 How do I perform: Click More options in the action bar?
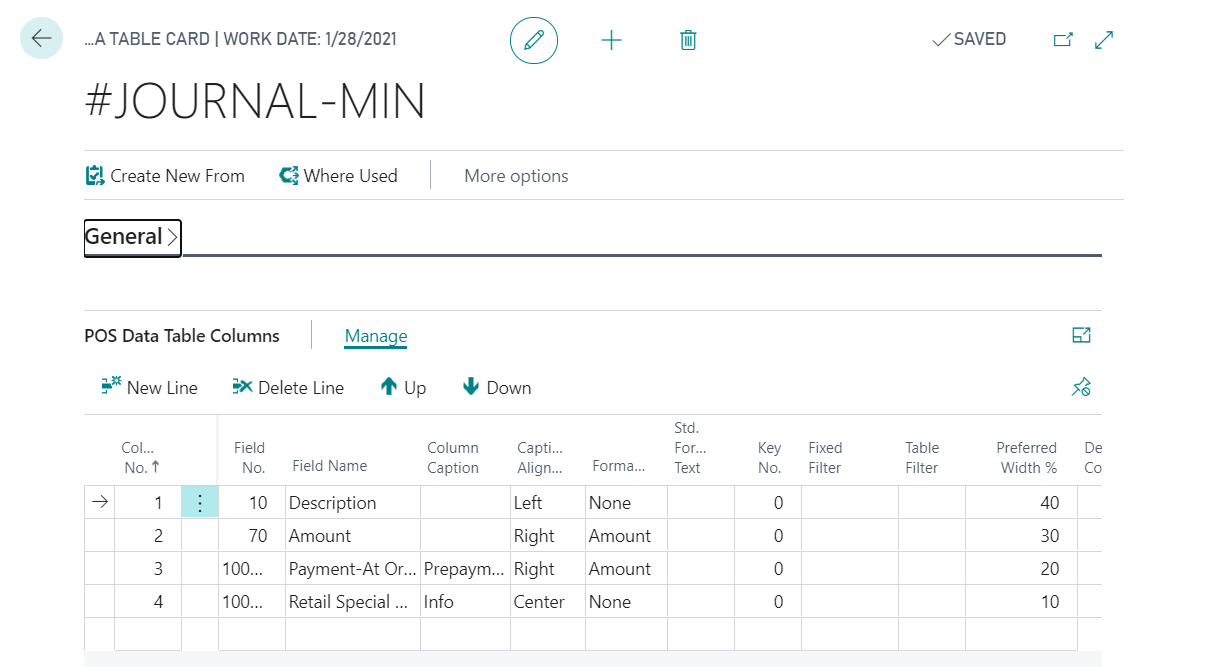(x=516, y=176)
